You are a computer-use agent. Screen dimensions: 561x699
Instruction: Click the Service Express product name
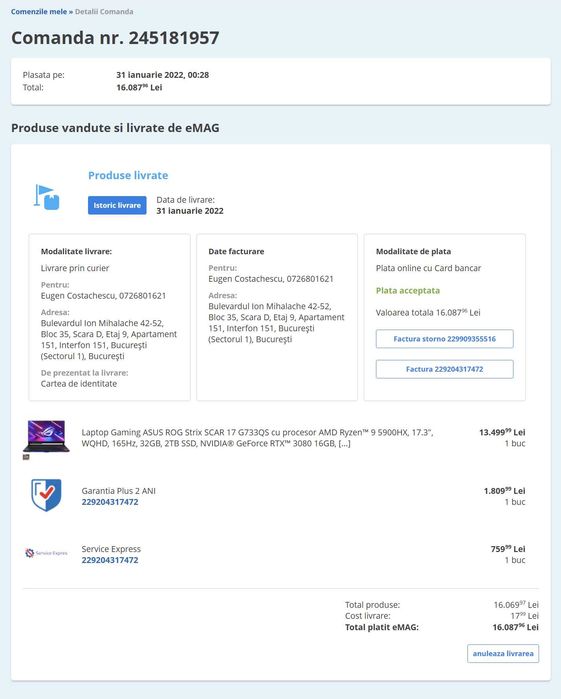pos(111,549)
